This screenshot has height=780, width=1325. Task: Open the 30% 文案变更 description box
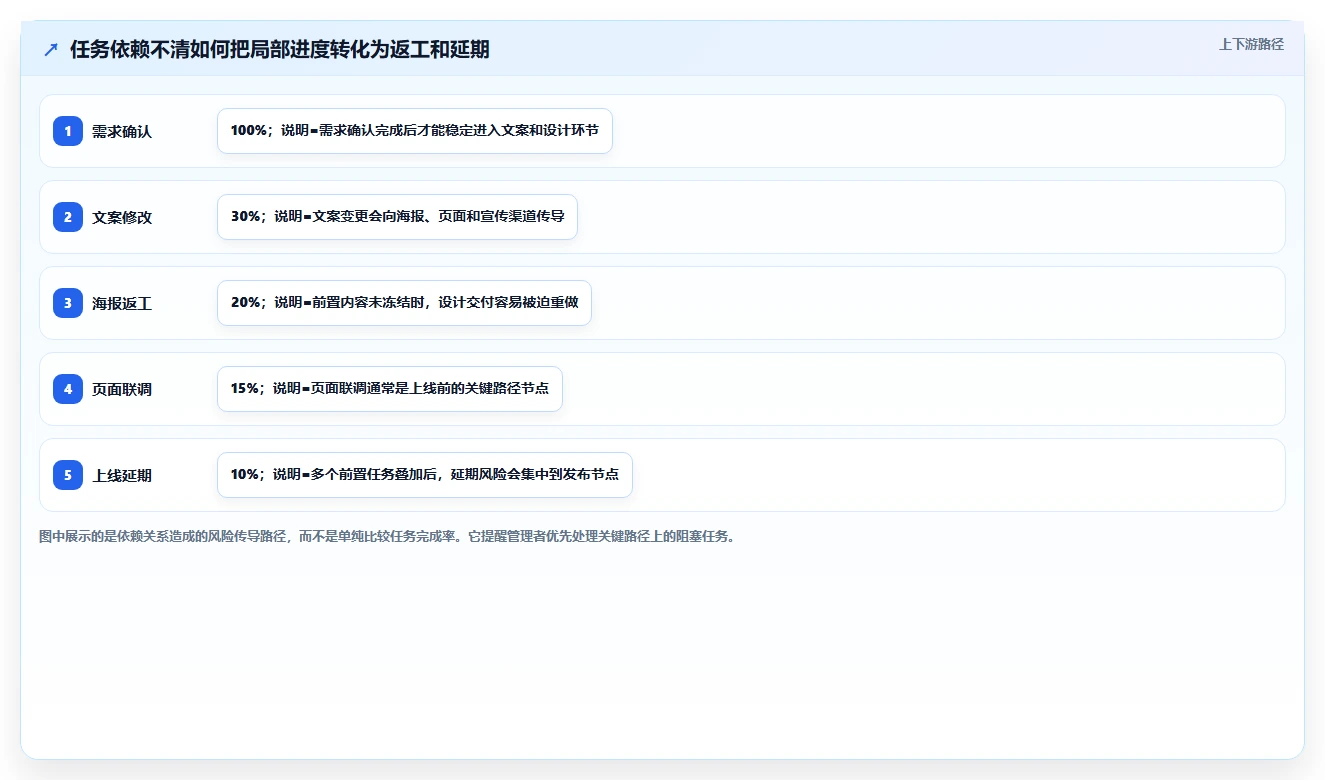(398, 217)
